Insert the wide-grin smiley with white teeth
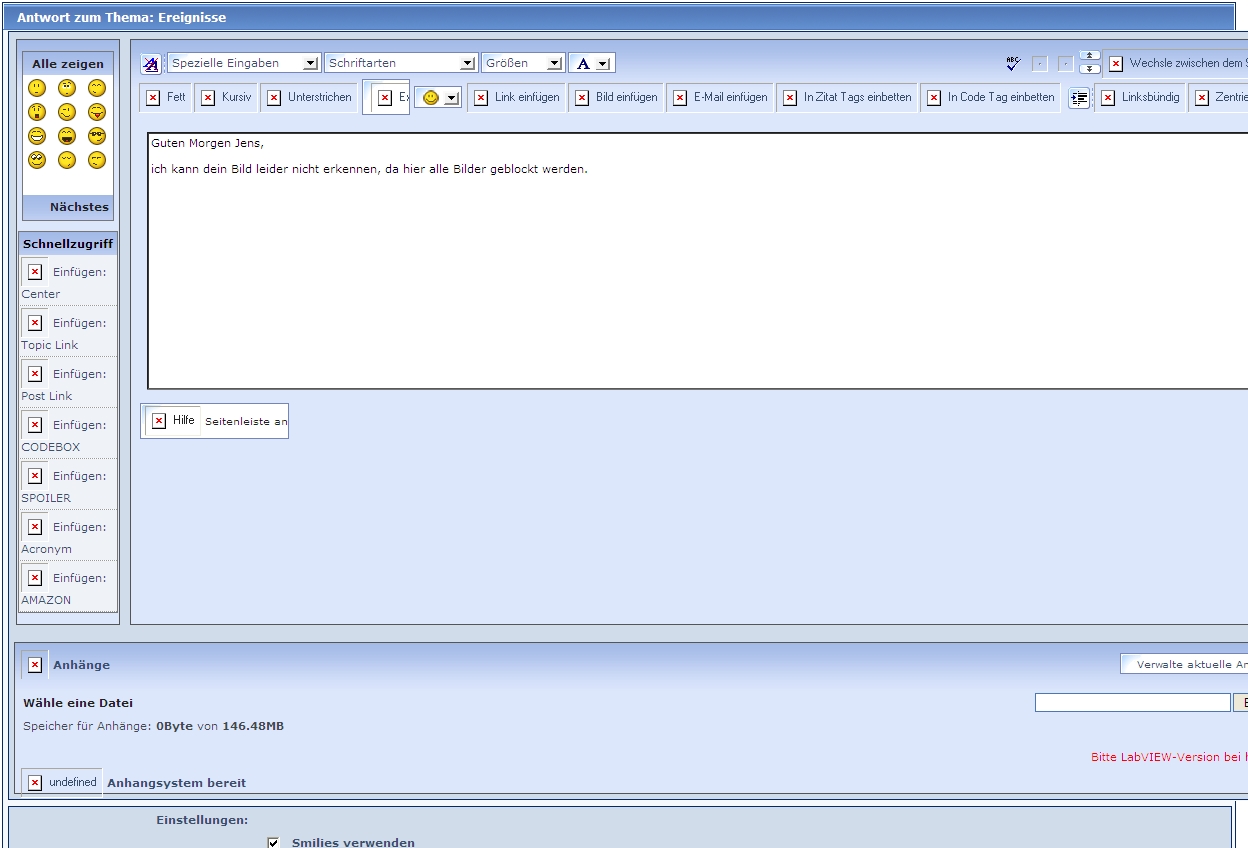This screenshot has width=1248, height=848. [x=37, y=136]
